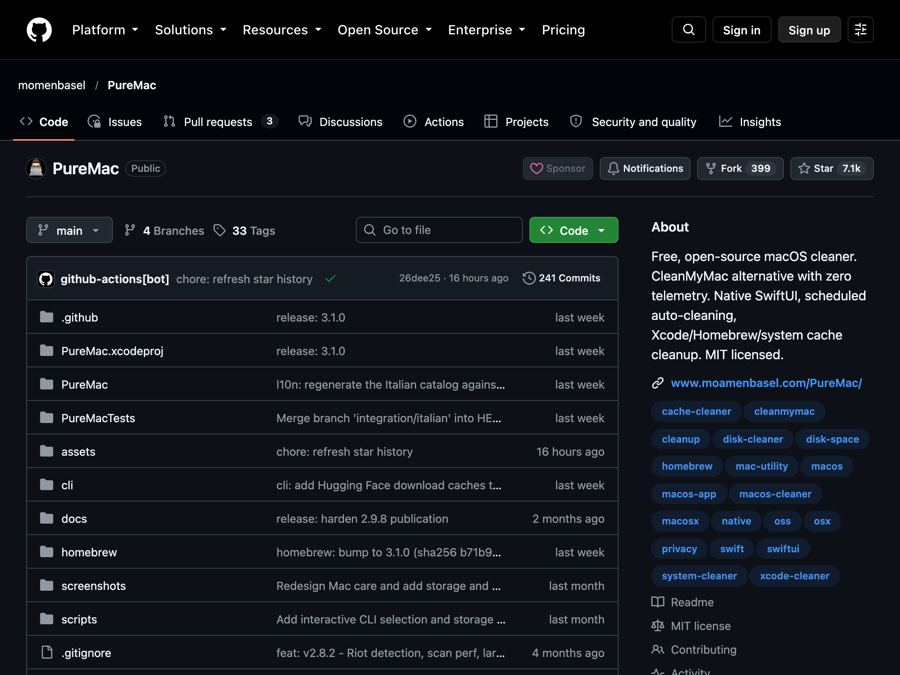Click the Sponsor button
The height and width of the screenshot is (675, 900).
pos(557,168)
